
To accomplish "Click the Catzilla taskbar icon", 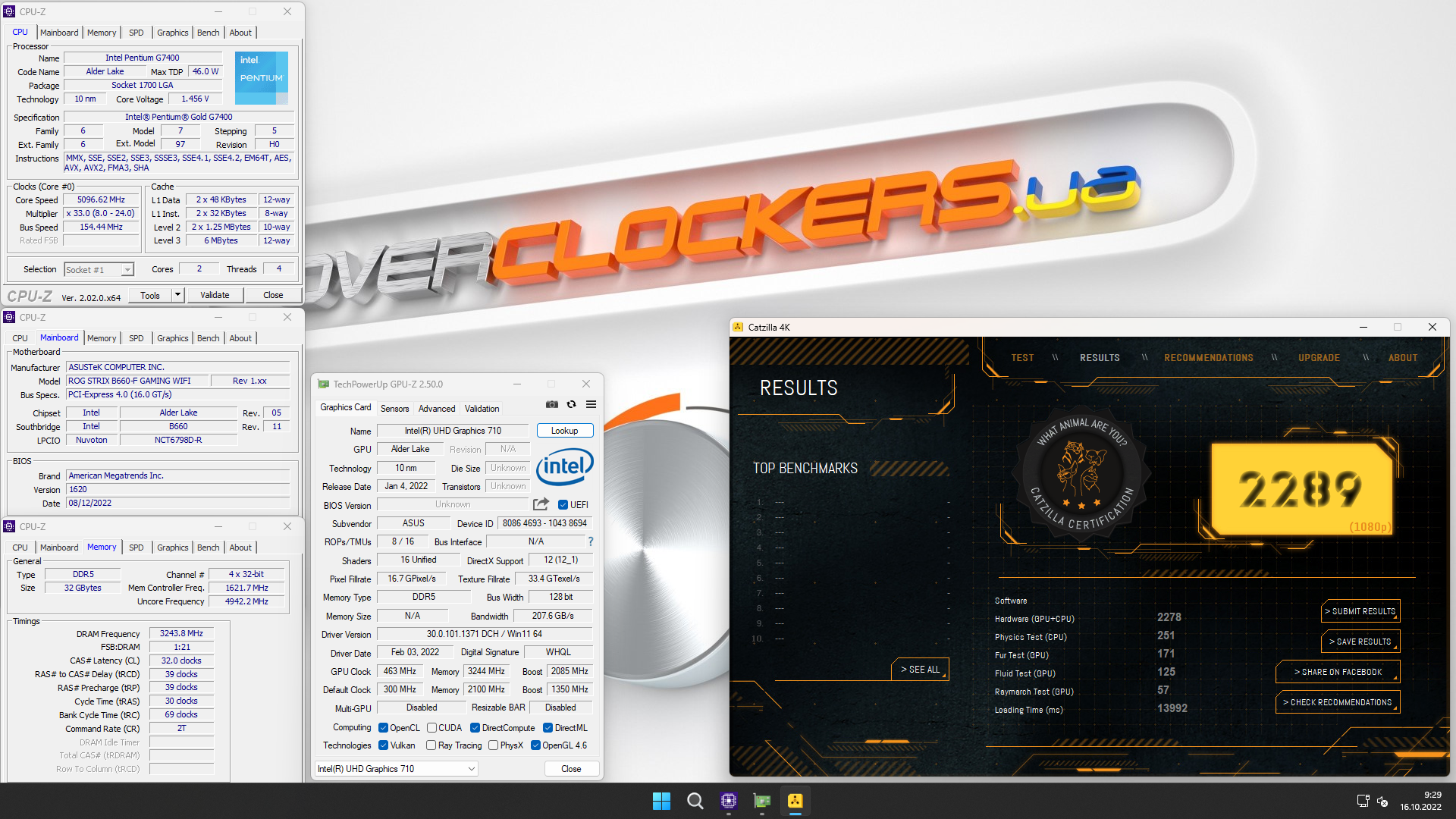I will click(x=795, y=801).
